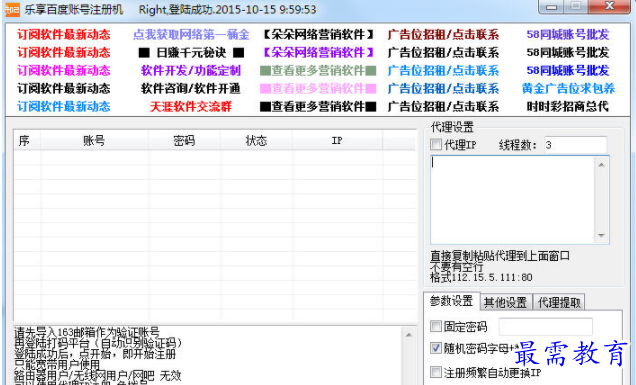
Task: Switch to the 参数设置 tab
Action: [451, 301]
